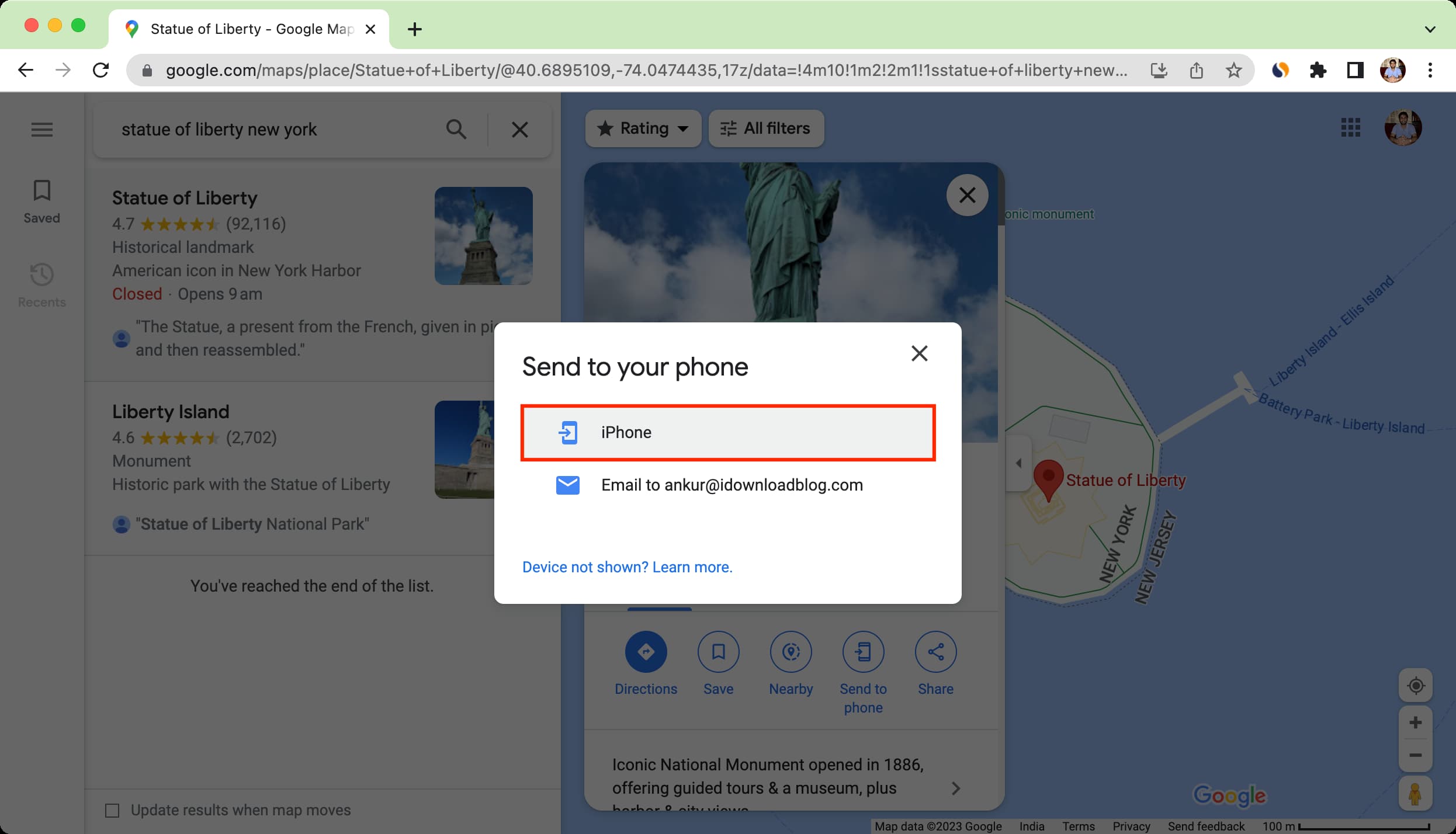
Task: Click the 100 m map scale
Action: pyautogui.click(x=1346, y=826)
